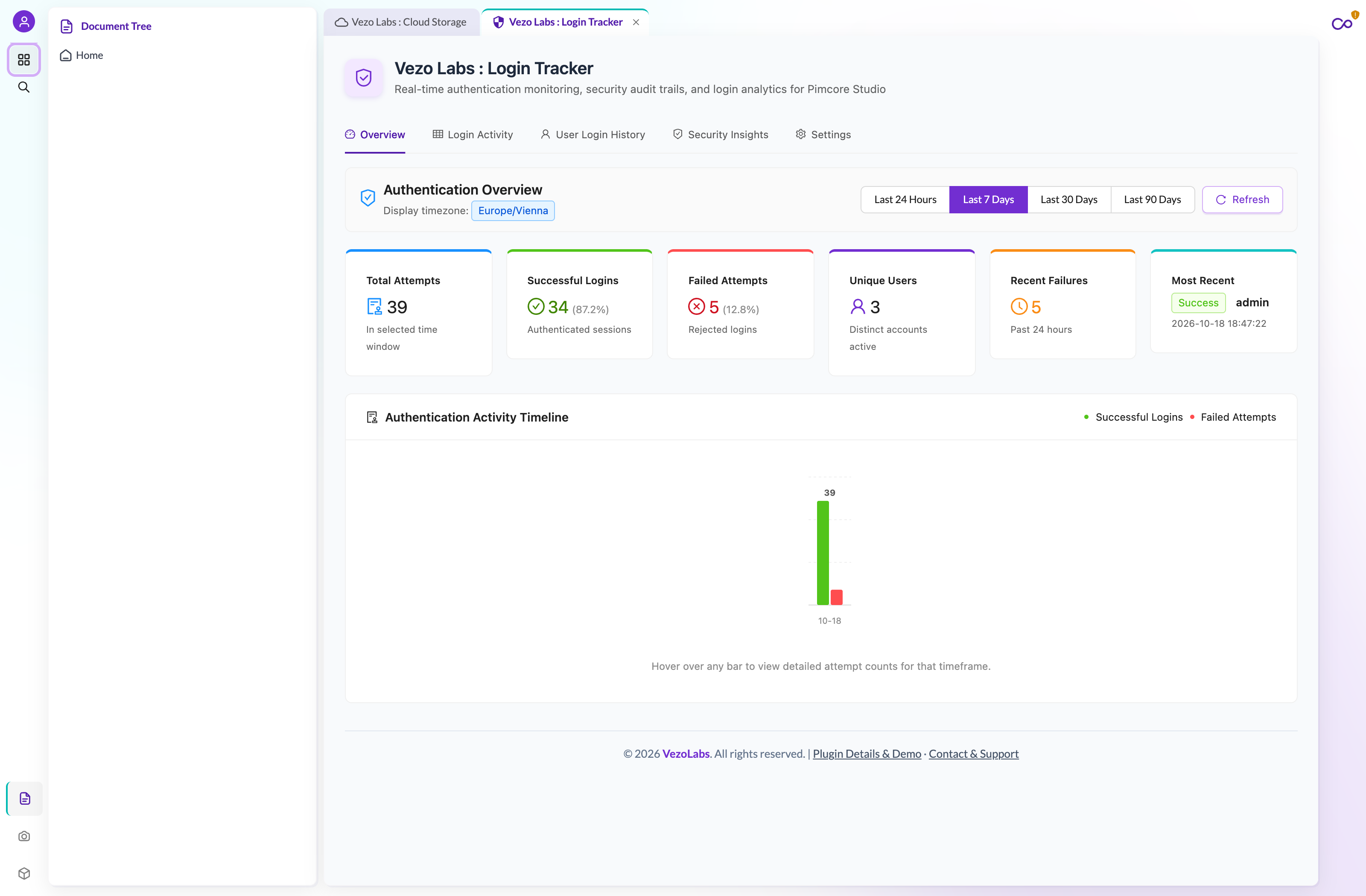Viewport: 1366px width, 896px height.
Task: Close the Login Tracker tab
Action: (636, 22)
